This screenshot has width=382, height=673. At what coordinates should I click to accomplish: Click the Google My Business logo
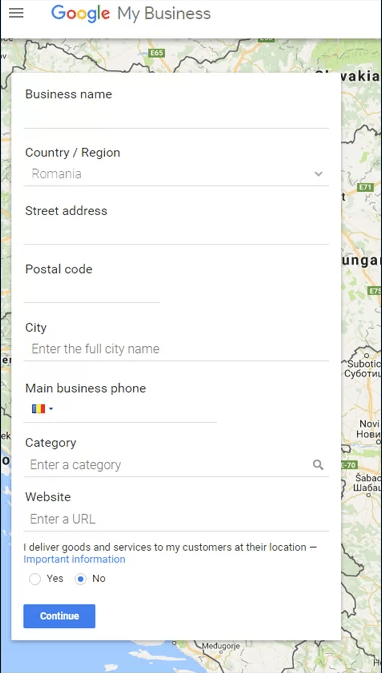(x=131, y=14)
